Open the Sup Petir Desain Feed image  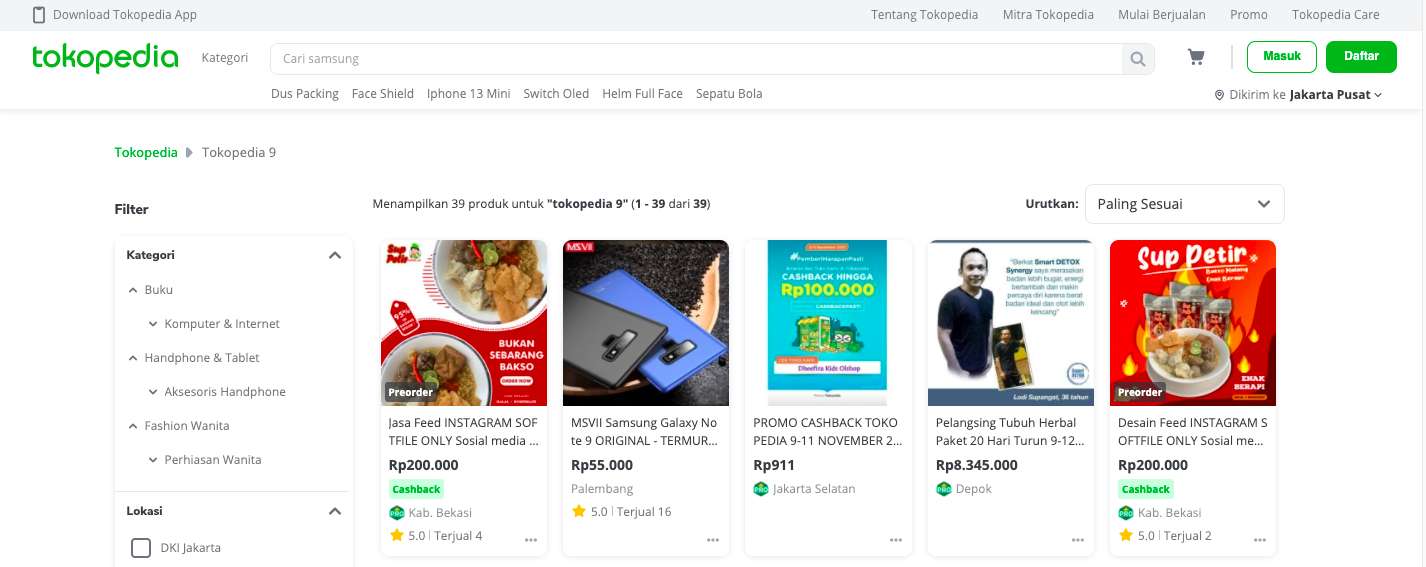point(1193,323)
